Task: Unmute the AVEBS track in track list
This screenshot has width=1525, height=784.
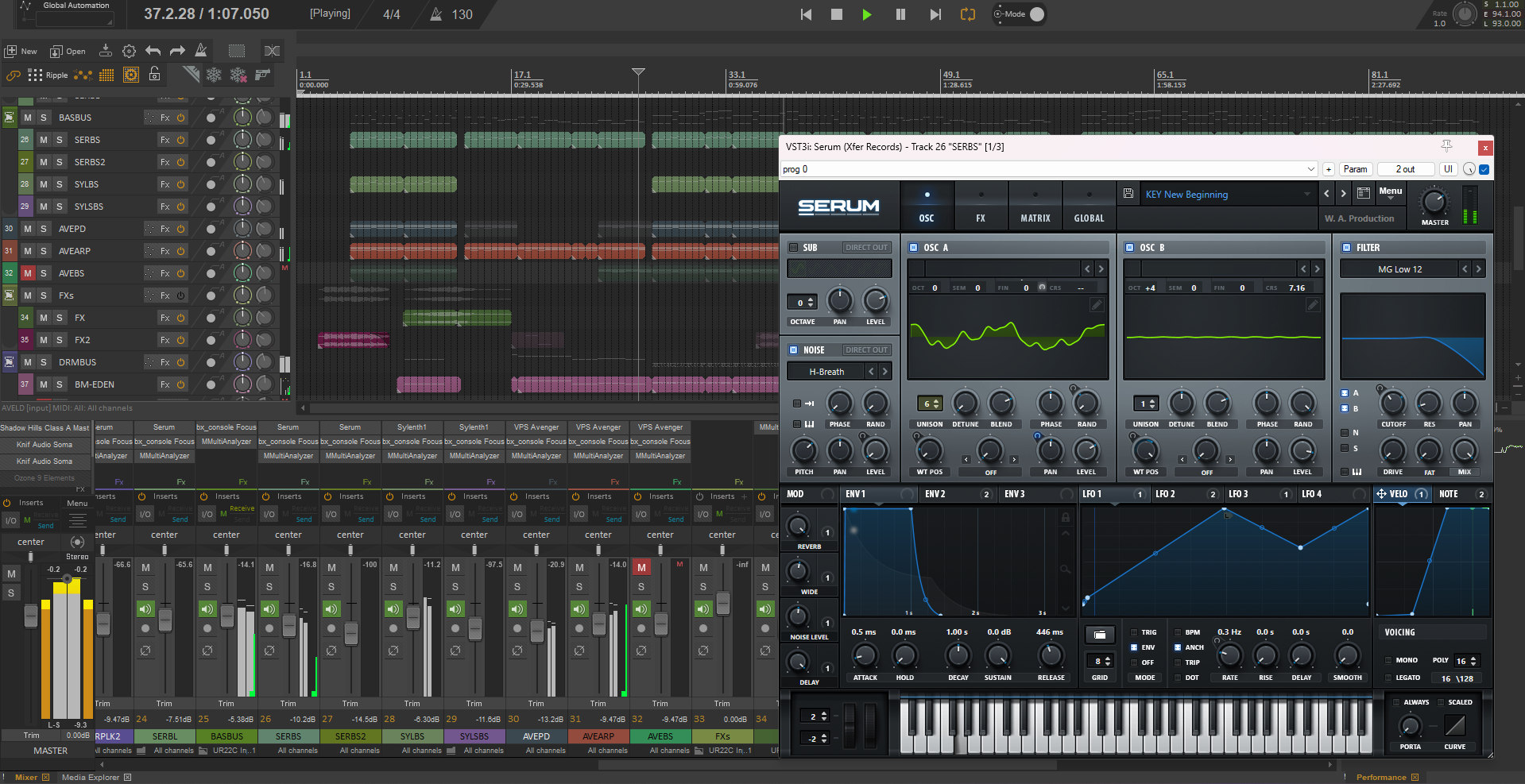Action: tap(28, 273)
